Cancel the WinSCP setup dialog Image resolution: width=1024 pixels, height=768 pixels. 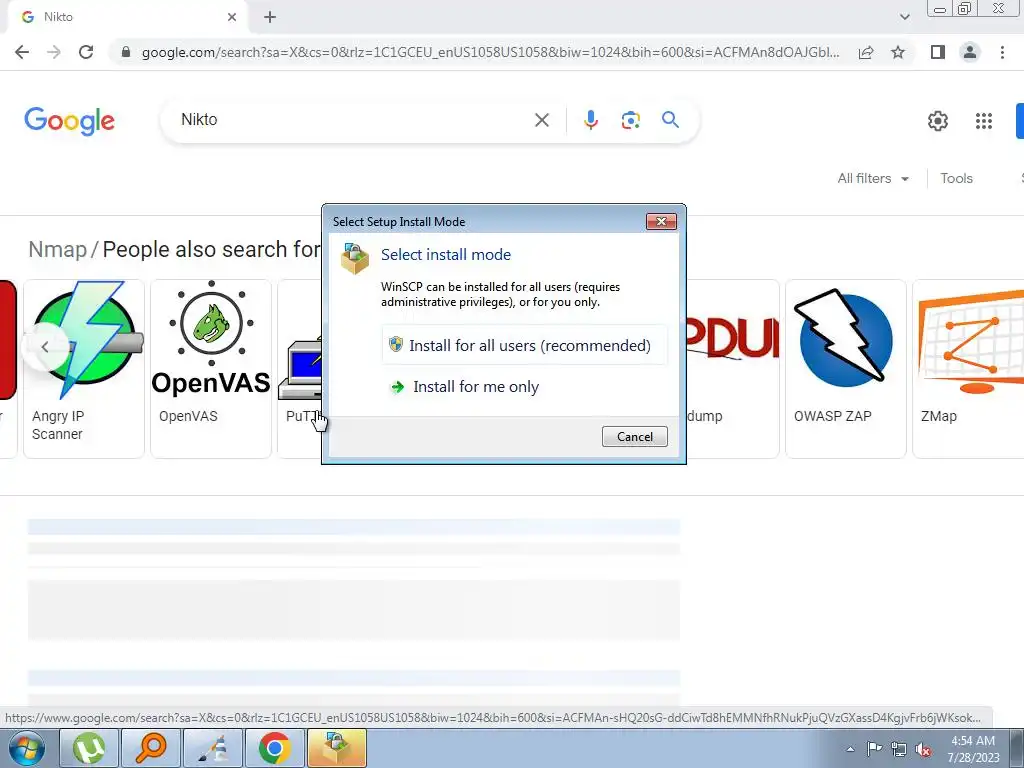click(x=634, y=437)
